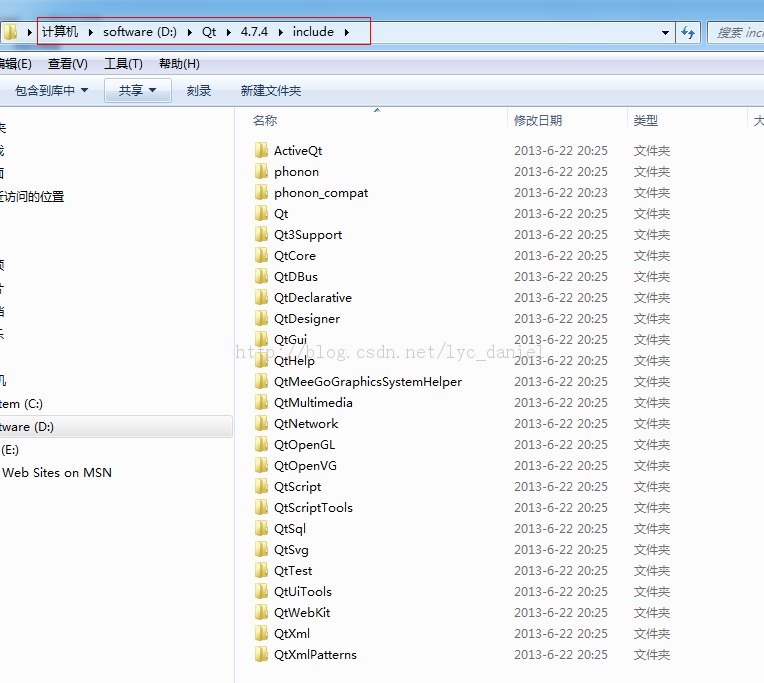Select the QtHelp folder name
764x683 pixels.
[x=294, y=360]
